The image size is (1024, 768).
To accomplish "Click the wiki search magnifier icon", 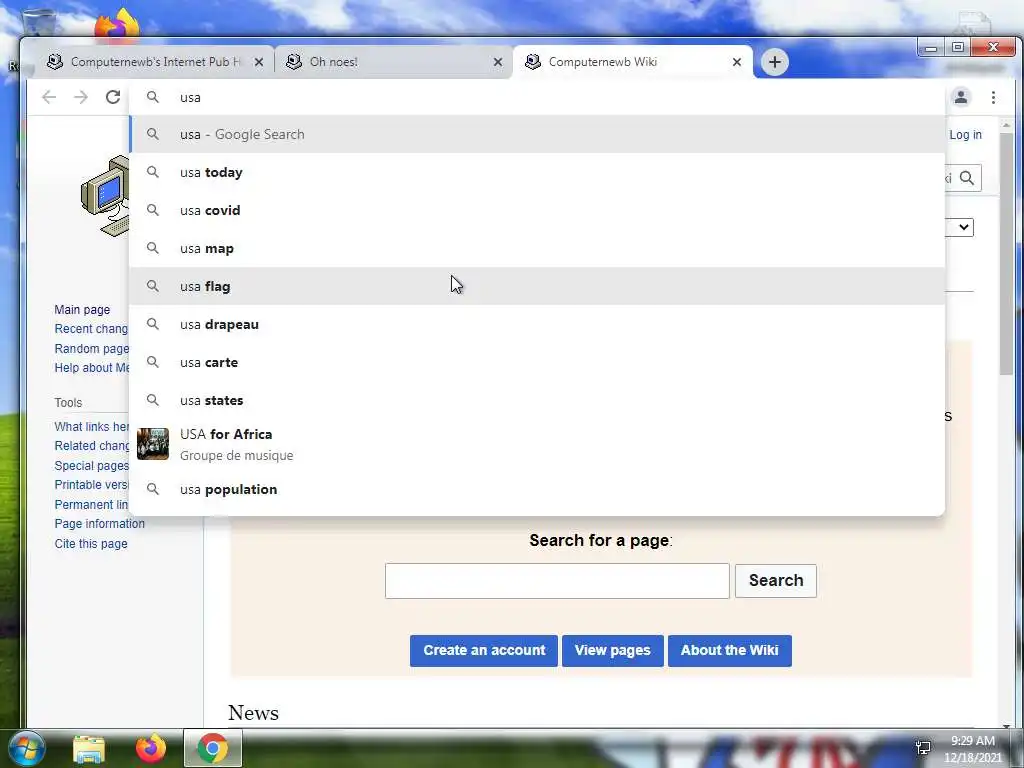I will click(967, 178).
